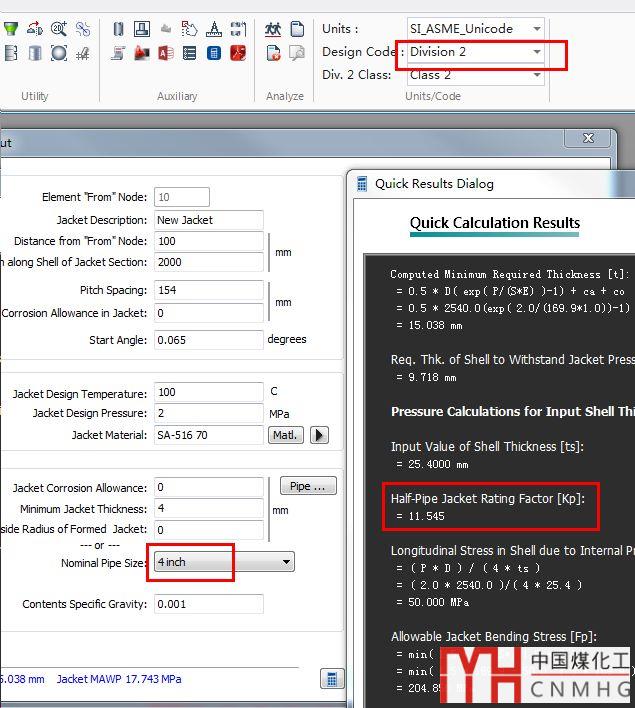Click the '= 50.000 MPa' result value
Image resolution: width=635 pixels, height=708 pixels.
[x=433, y=602]
